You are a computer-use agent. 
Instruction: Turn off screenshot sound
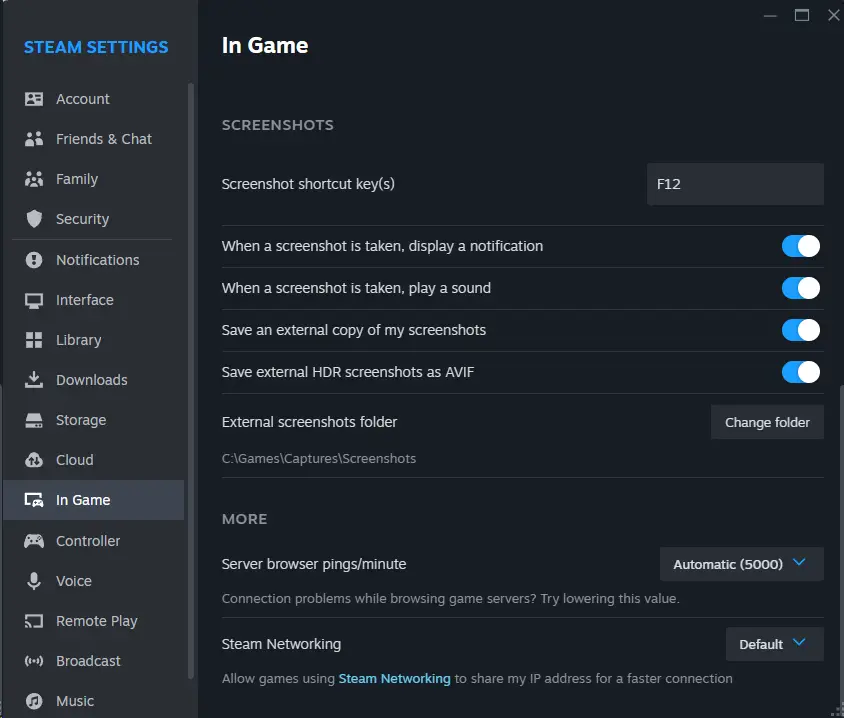801,287
